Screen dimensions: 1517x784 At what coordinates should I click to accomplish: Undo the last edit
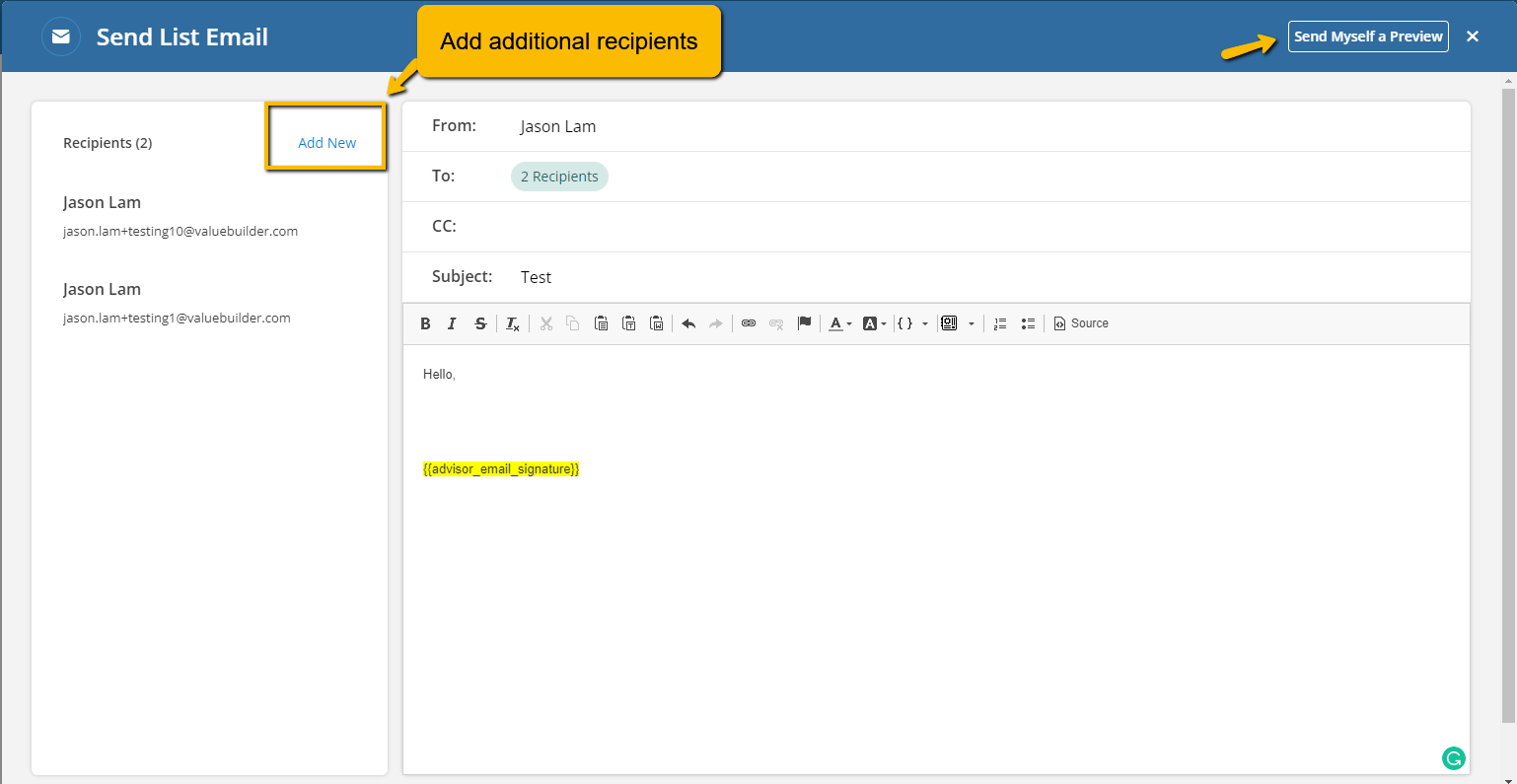pyautogui.click(x=688, y=323)
